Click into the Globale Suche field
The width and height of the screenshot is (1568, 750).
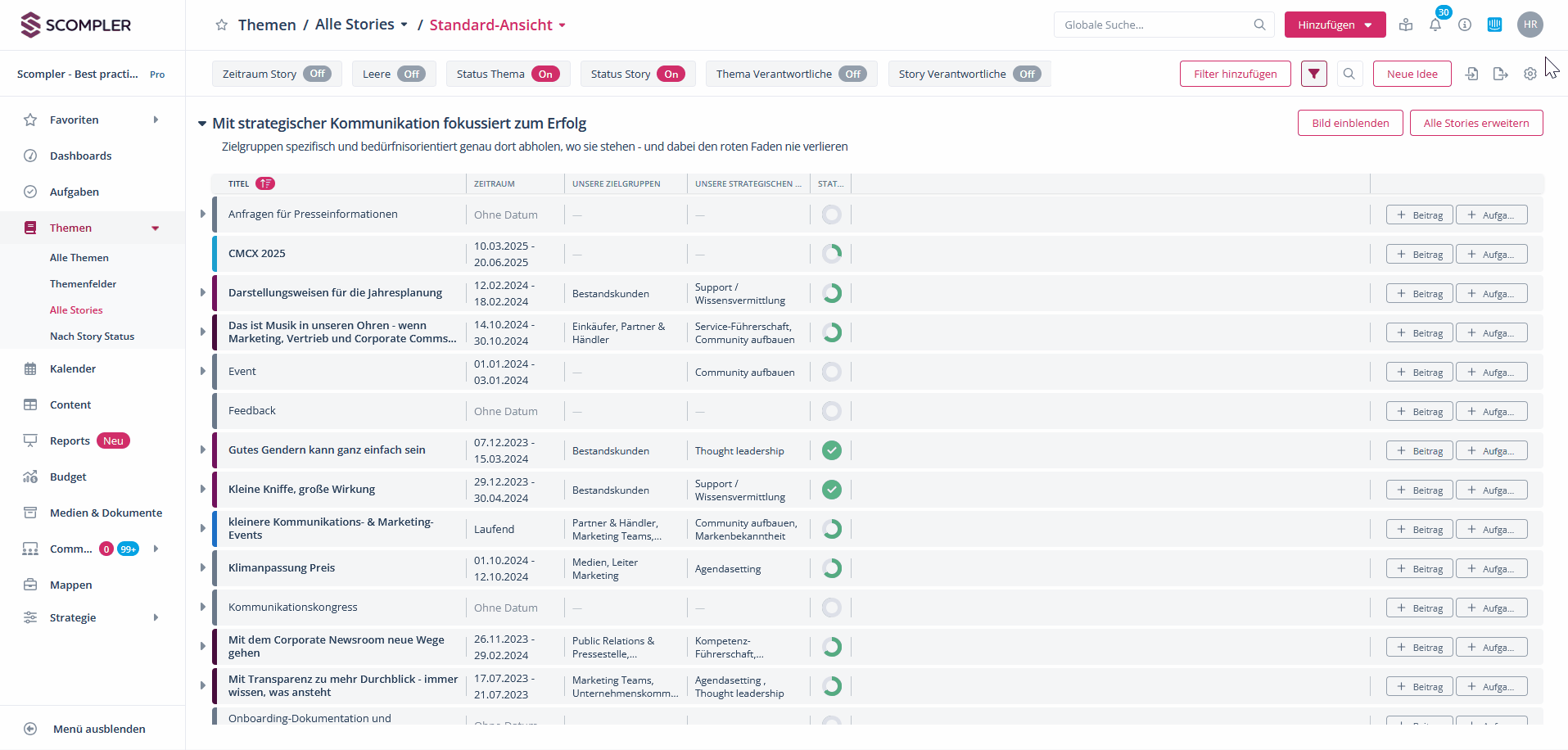(x=1155, y=25)
